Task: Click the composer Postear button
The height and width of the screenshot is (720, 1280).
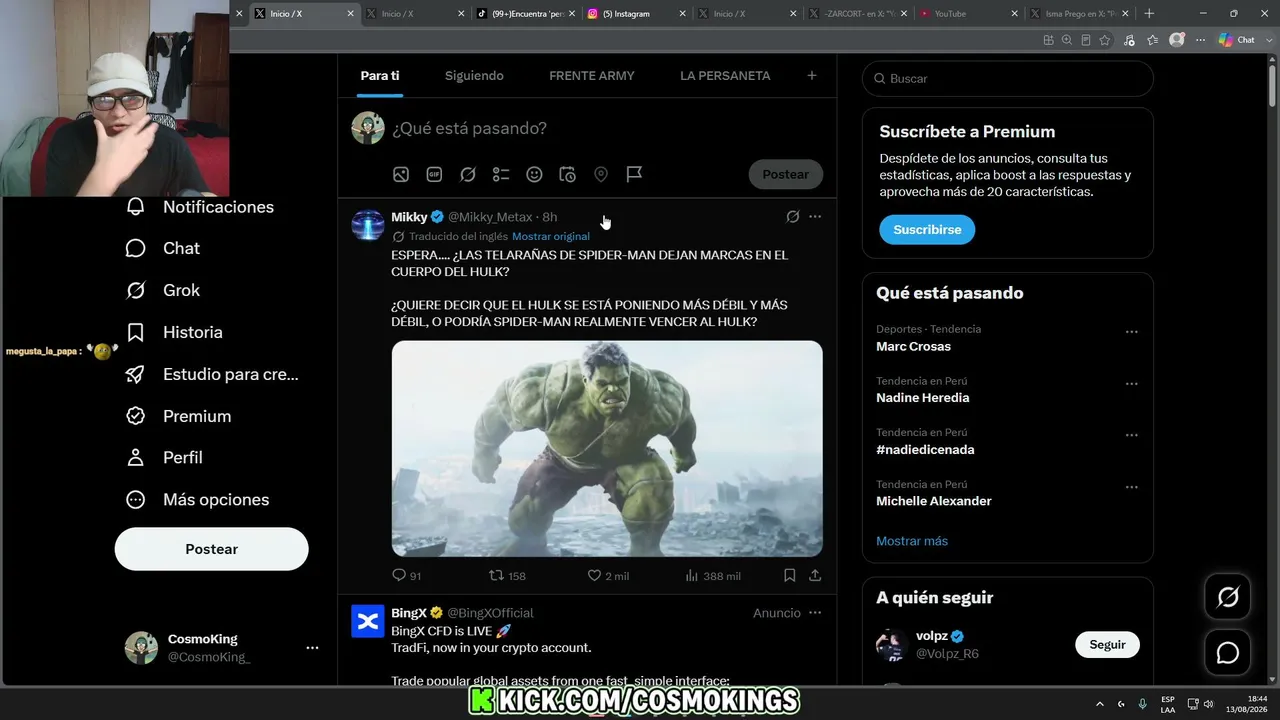Action: (786, 174)
